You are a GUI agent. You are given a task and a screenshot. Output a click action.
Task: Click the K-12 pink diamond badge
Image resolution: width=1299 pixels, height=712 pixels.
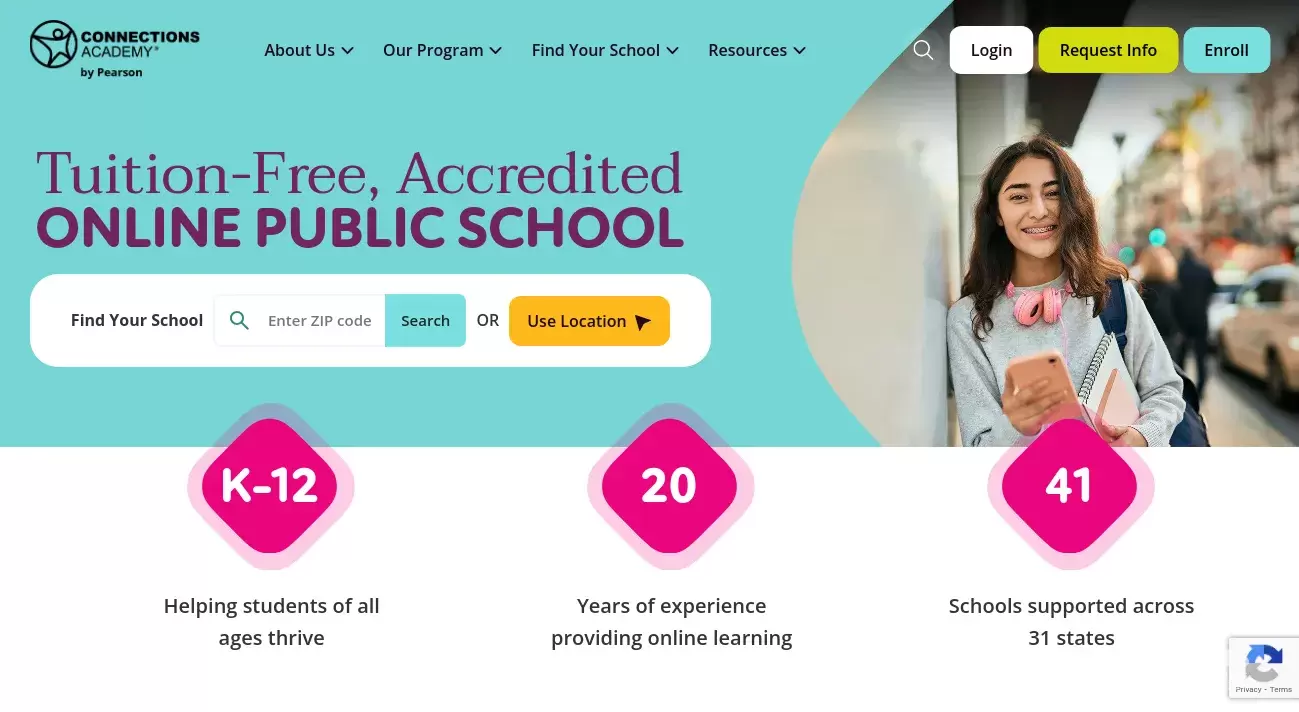coord(270,486)
